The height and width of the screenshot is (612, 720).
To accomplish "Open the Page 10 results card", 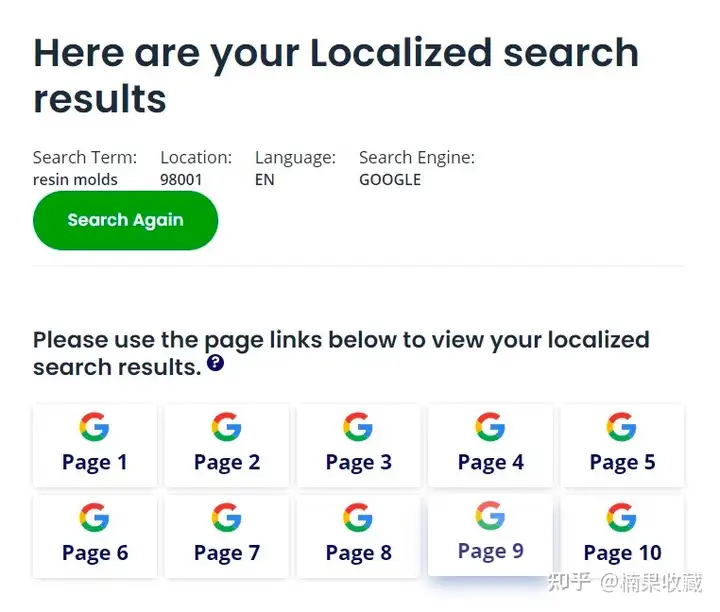I will (x=623, y=536).
